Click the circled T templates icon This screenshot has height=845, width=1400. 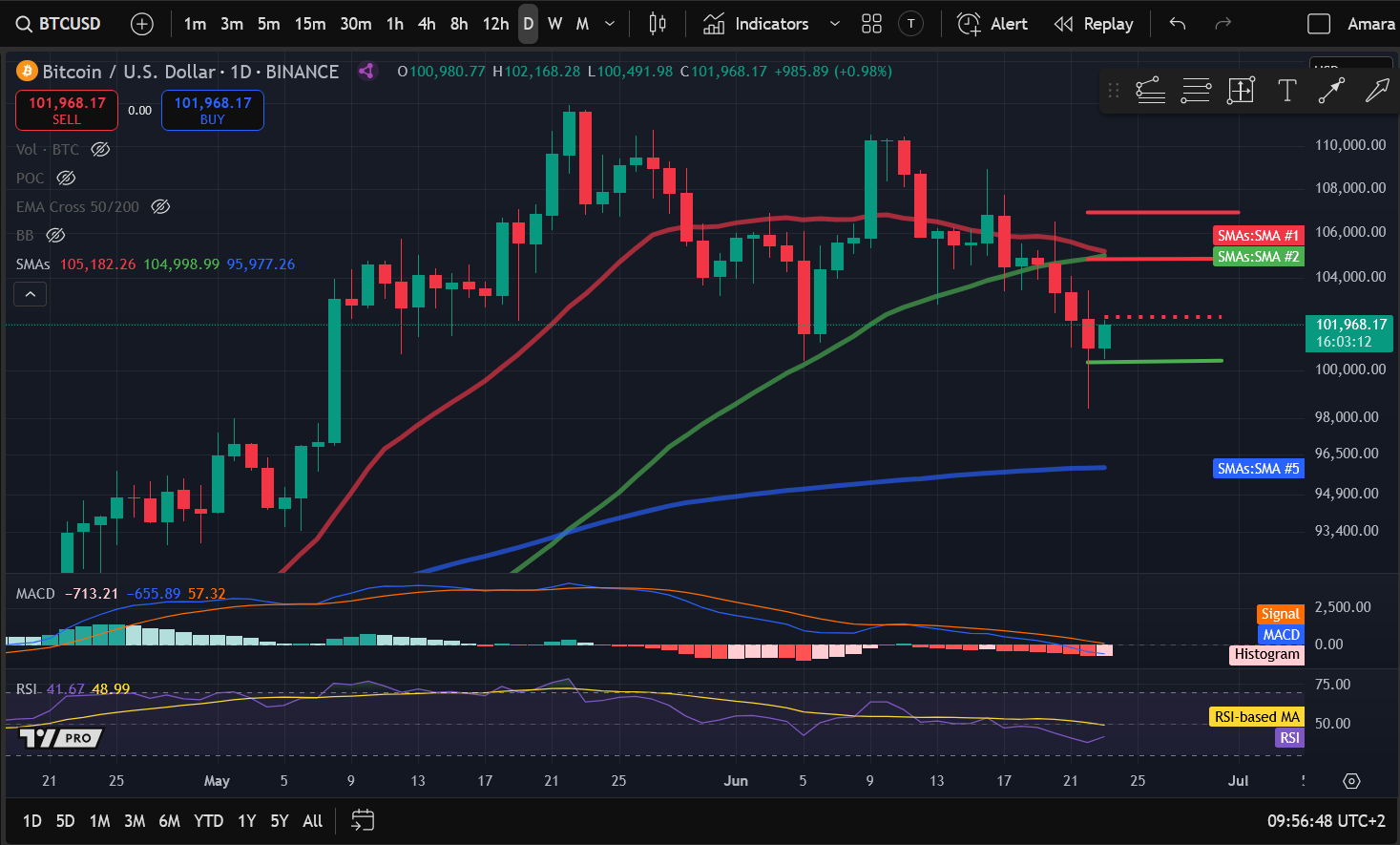pos(911,24)
